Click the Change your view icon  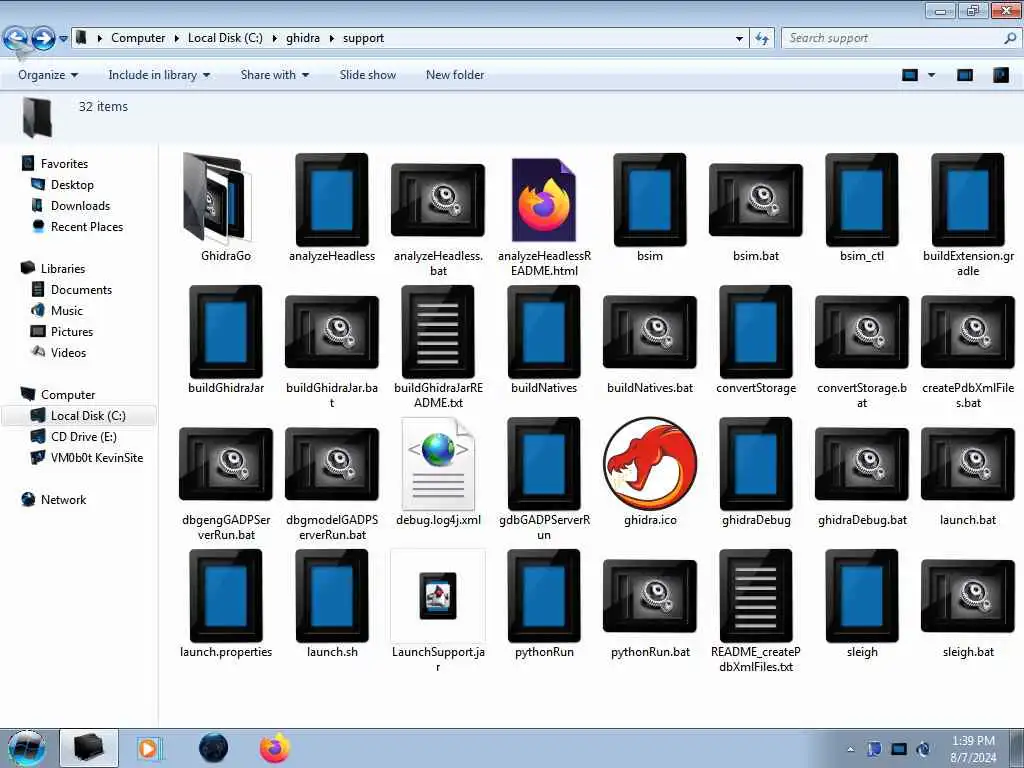[x=910, y=75]
